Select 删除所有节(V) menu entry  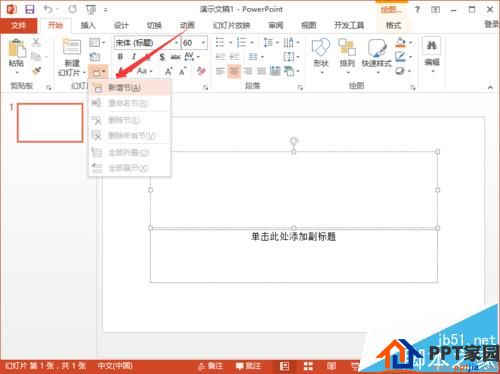point(130,135)
